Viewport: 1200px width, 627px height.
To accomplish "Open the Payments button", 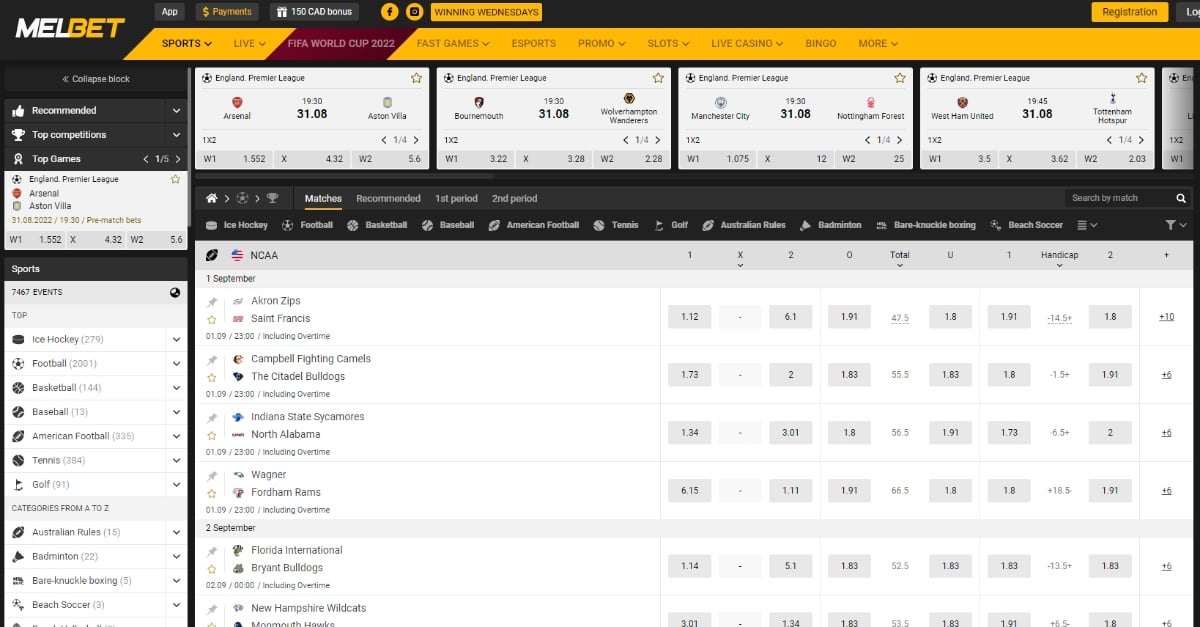I will pos(225,12).
